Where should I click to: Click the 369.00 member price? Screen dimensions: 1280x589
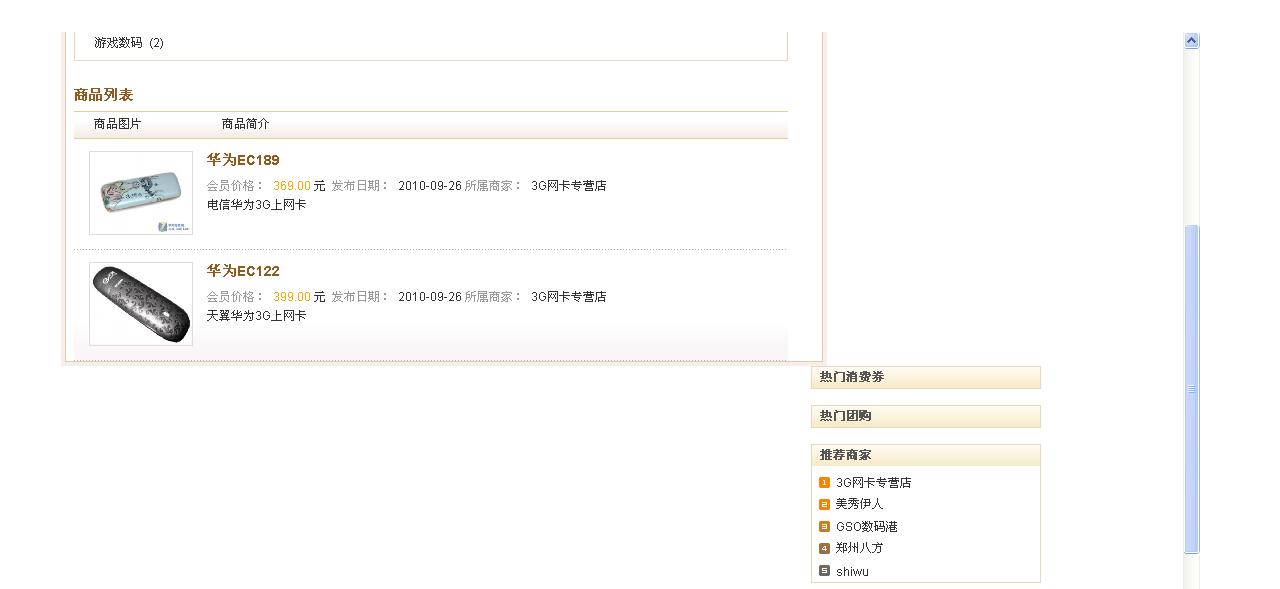(x=292, y=186)
